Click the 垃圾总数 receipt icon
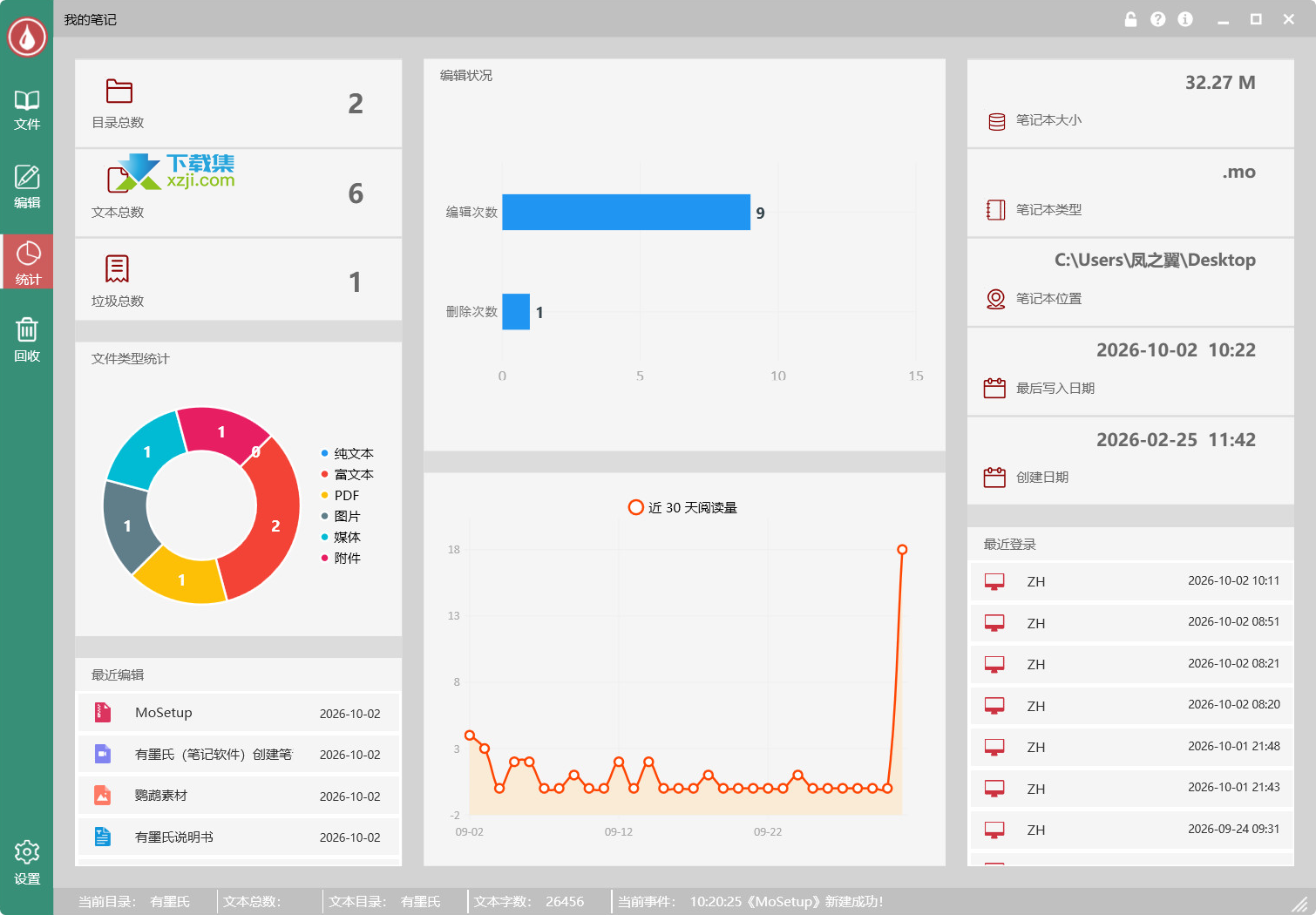 pos(117,269)
